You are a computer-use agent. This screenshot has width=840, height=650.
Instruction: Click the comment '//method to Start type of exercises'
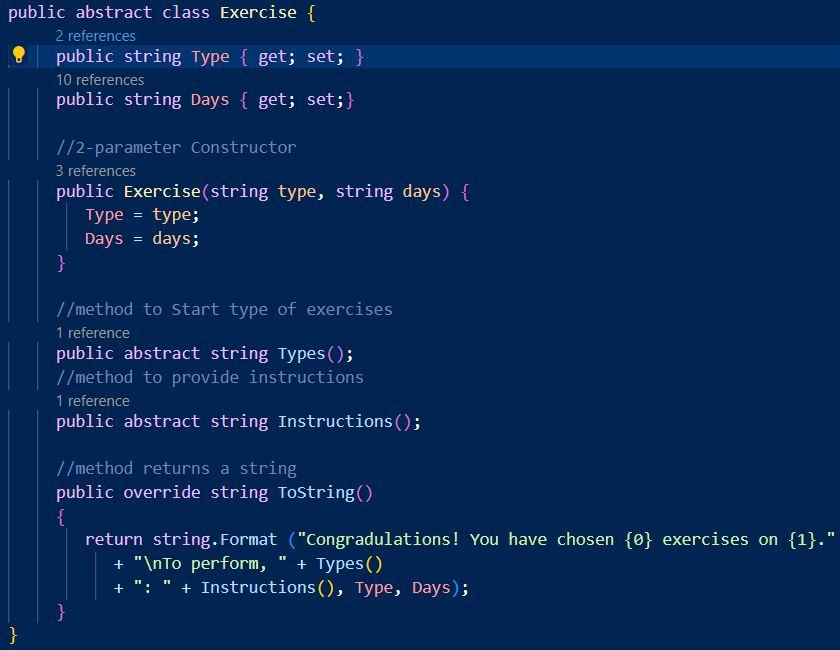click(224, 309)
